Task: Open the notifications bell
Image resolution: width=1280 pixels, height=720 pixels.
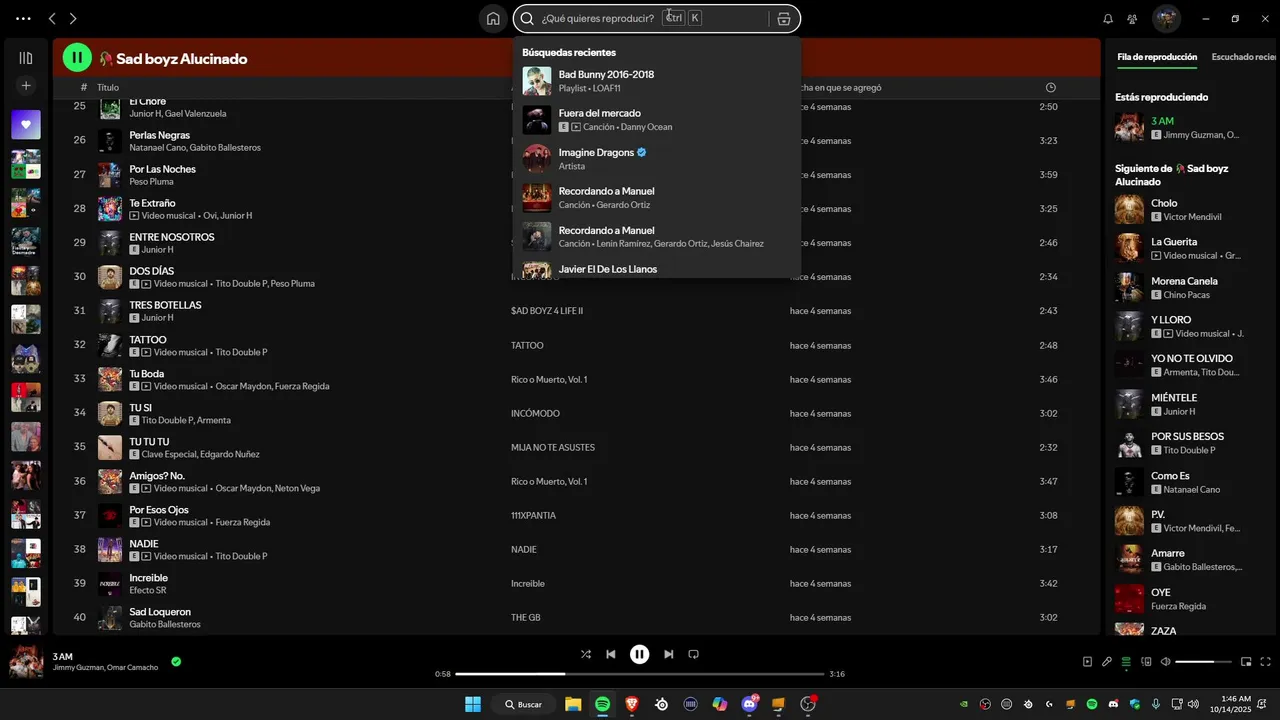Action: (x=1108, y=18)
